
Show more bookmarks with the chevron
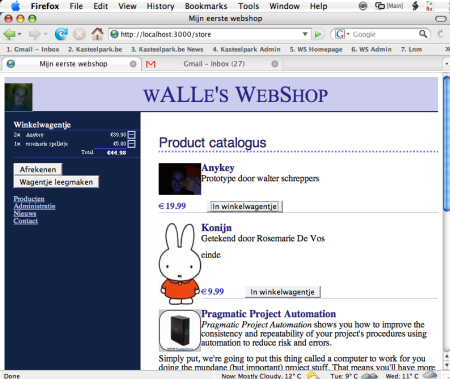click(x=447, y=49)
